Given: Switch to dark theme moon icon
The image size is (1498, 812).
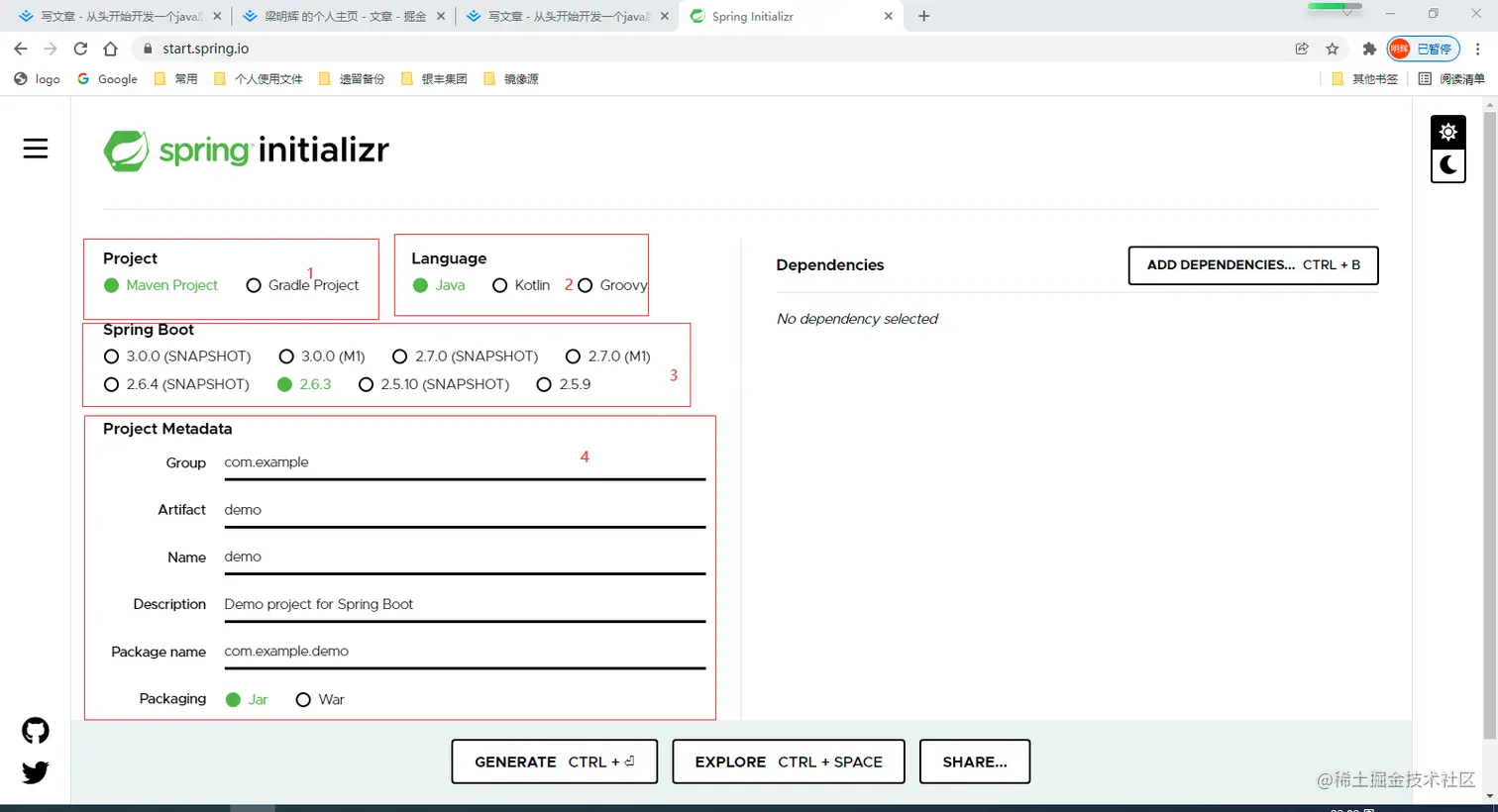Looking at the screenshot, I should (1447, 164).
